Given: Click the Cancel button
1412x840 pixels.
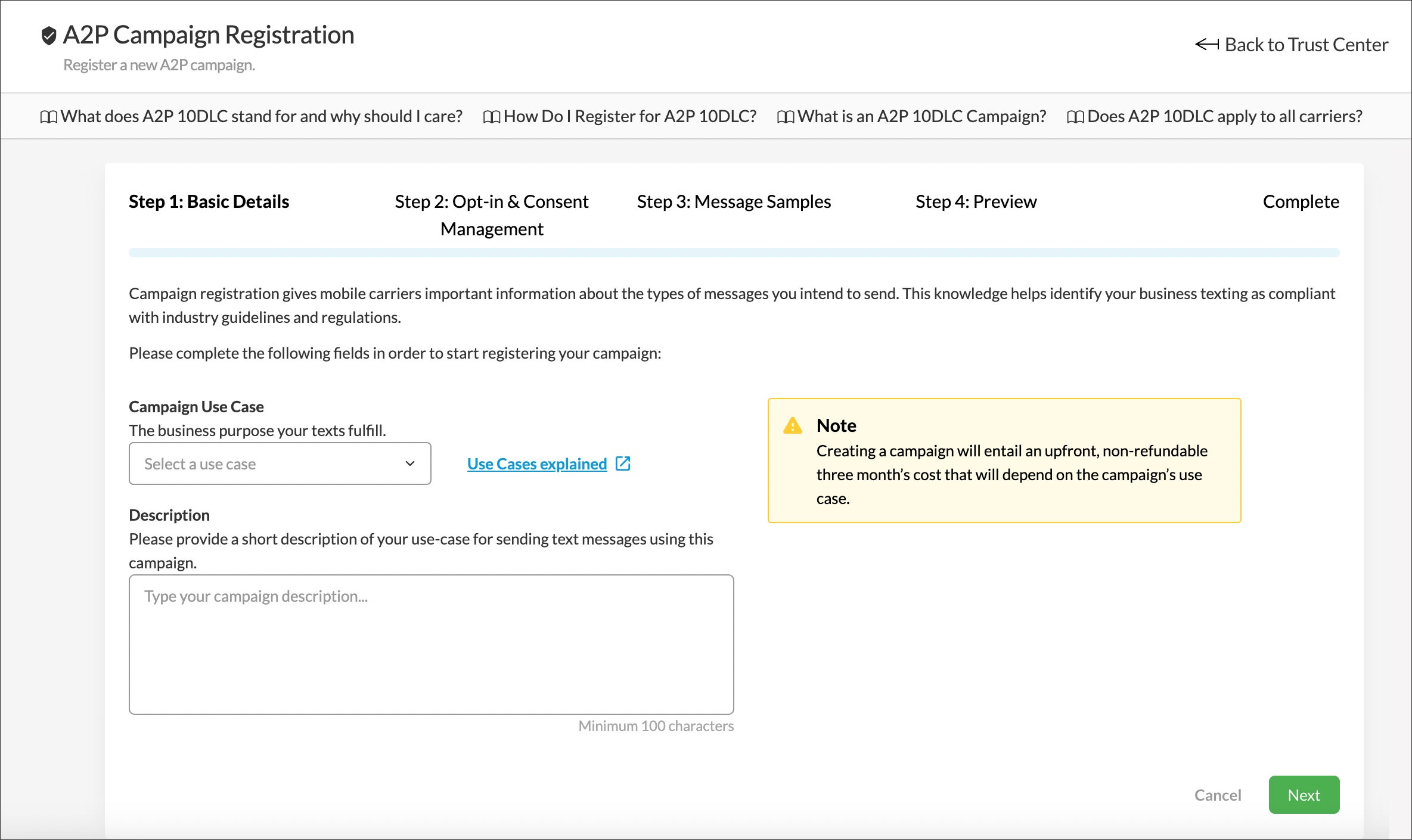Looking at the screenshot, I should click(x=1217, y=795).
